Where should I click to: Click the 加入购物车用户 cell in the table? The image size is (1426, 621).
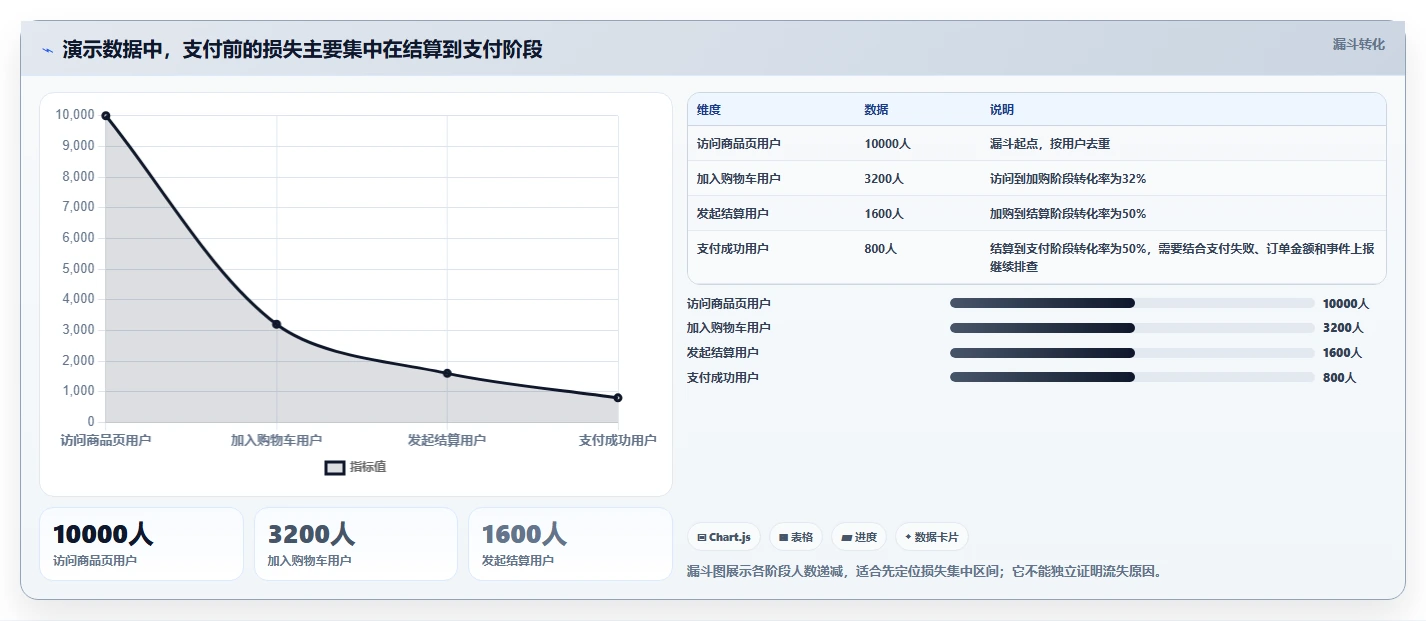739,179
